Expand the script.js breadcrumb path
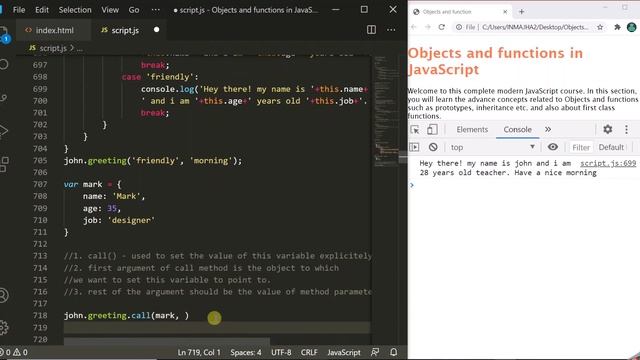Viewport: 640px width, 360px height. click(79, 48)
